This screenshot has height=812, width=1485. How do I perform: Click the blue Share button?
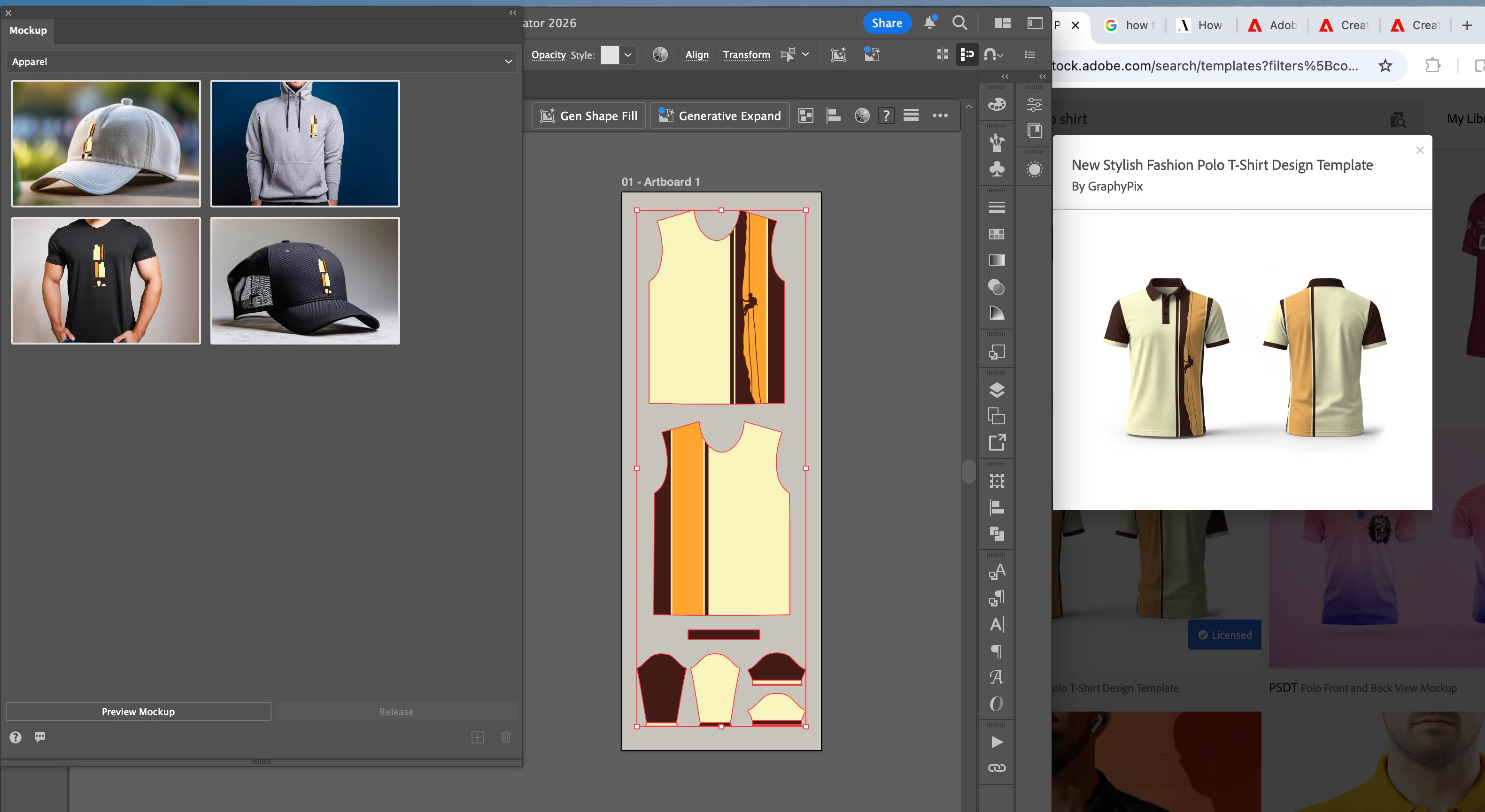[887, 23]
